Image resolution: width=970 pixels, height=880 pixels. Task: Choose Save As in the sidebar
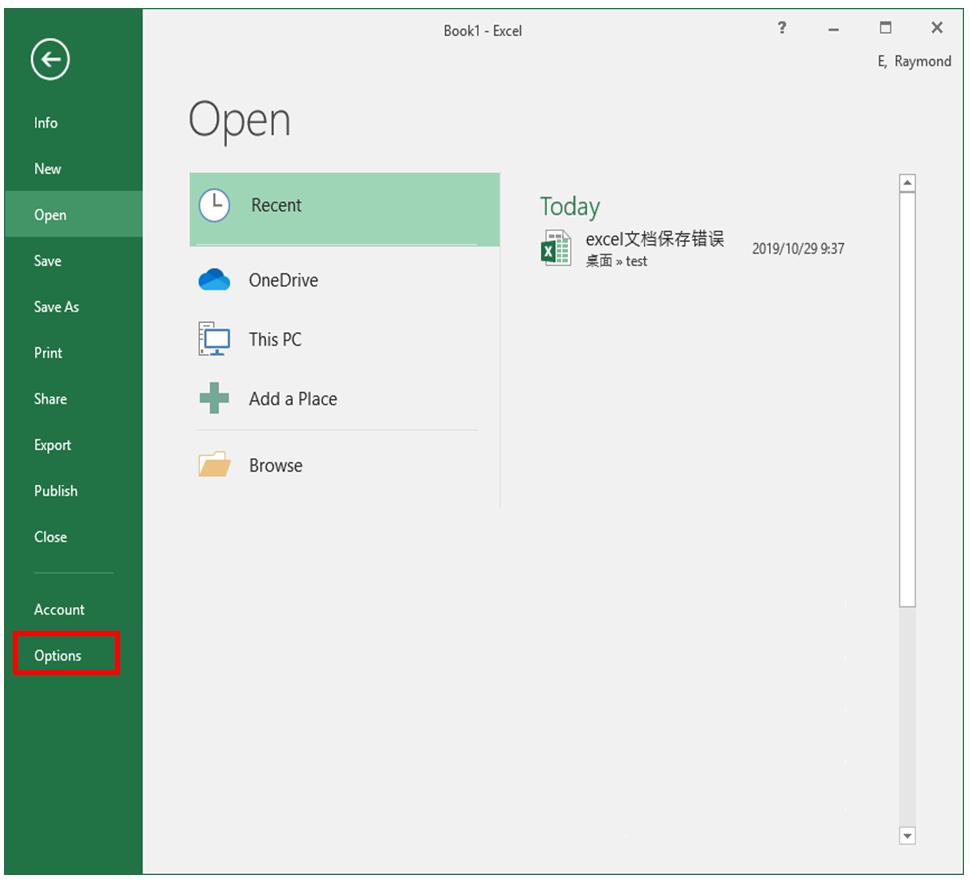pyautogui.click(x=56, y=307)
